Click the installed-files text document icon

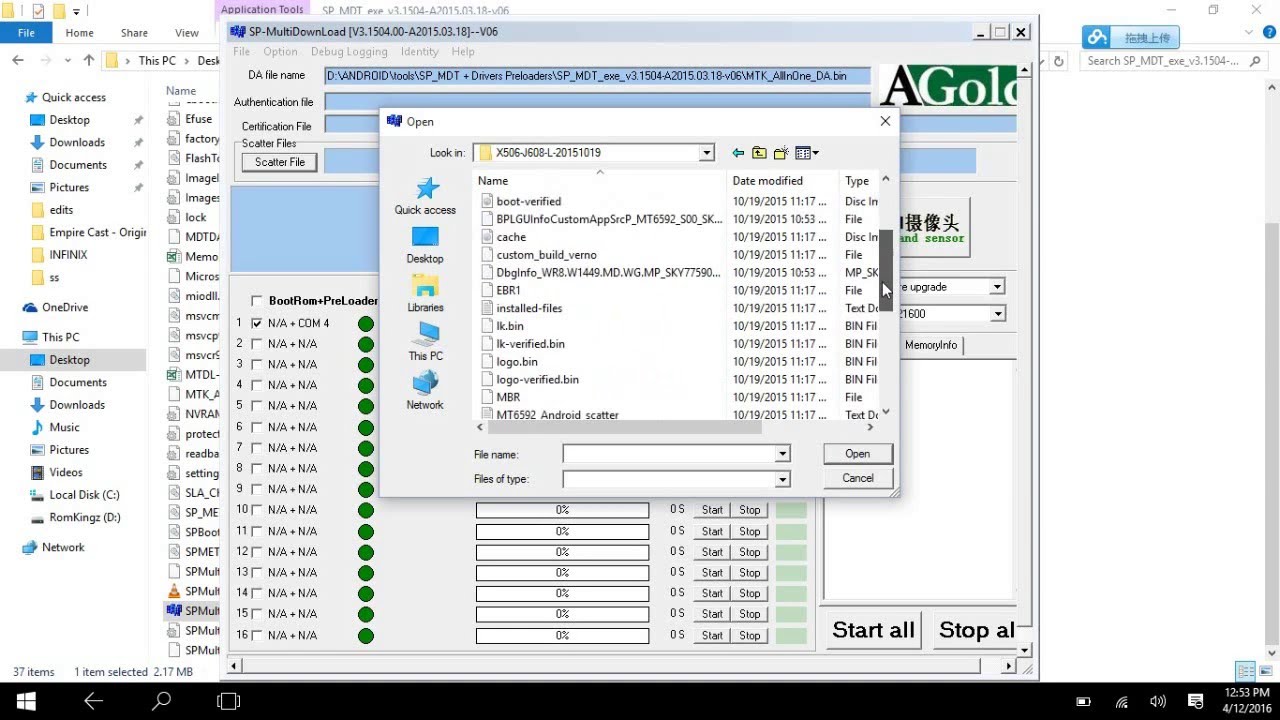(486, 308)
